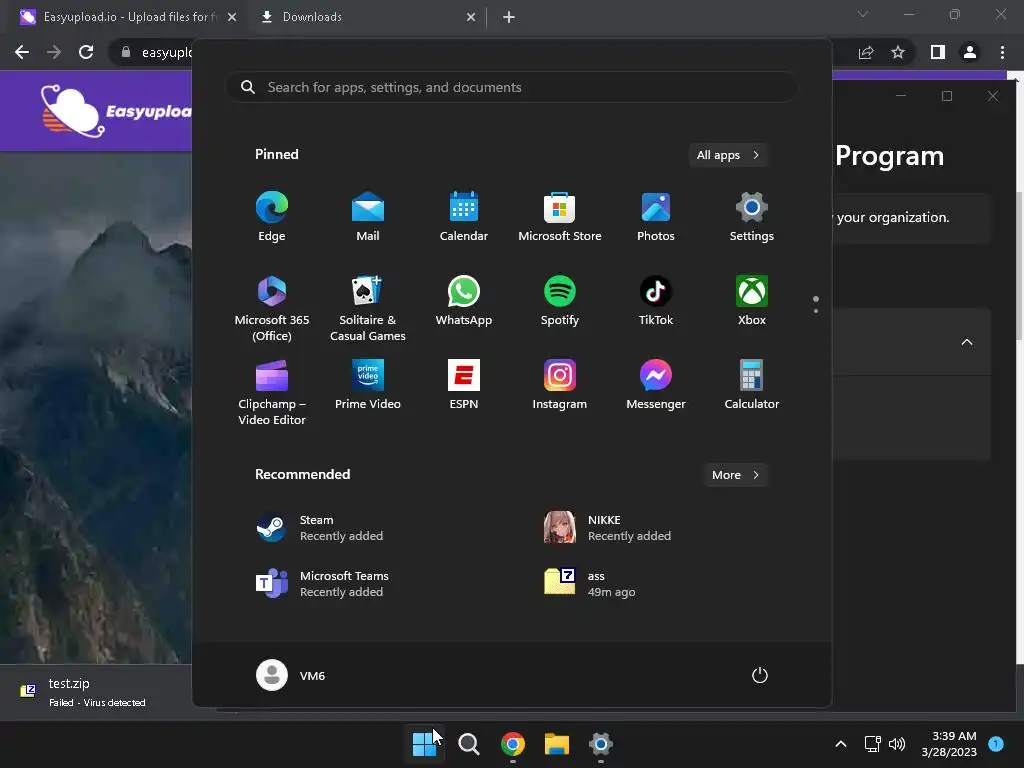Open the Calendar pinned app

pyautogui.click(x=464, y=217)
